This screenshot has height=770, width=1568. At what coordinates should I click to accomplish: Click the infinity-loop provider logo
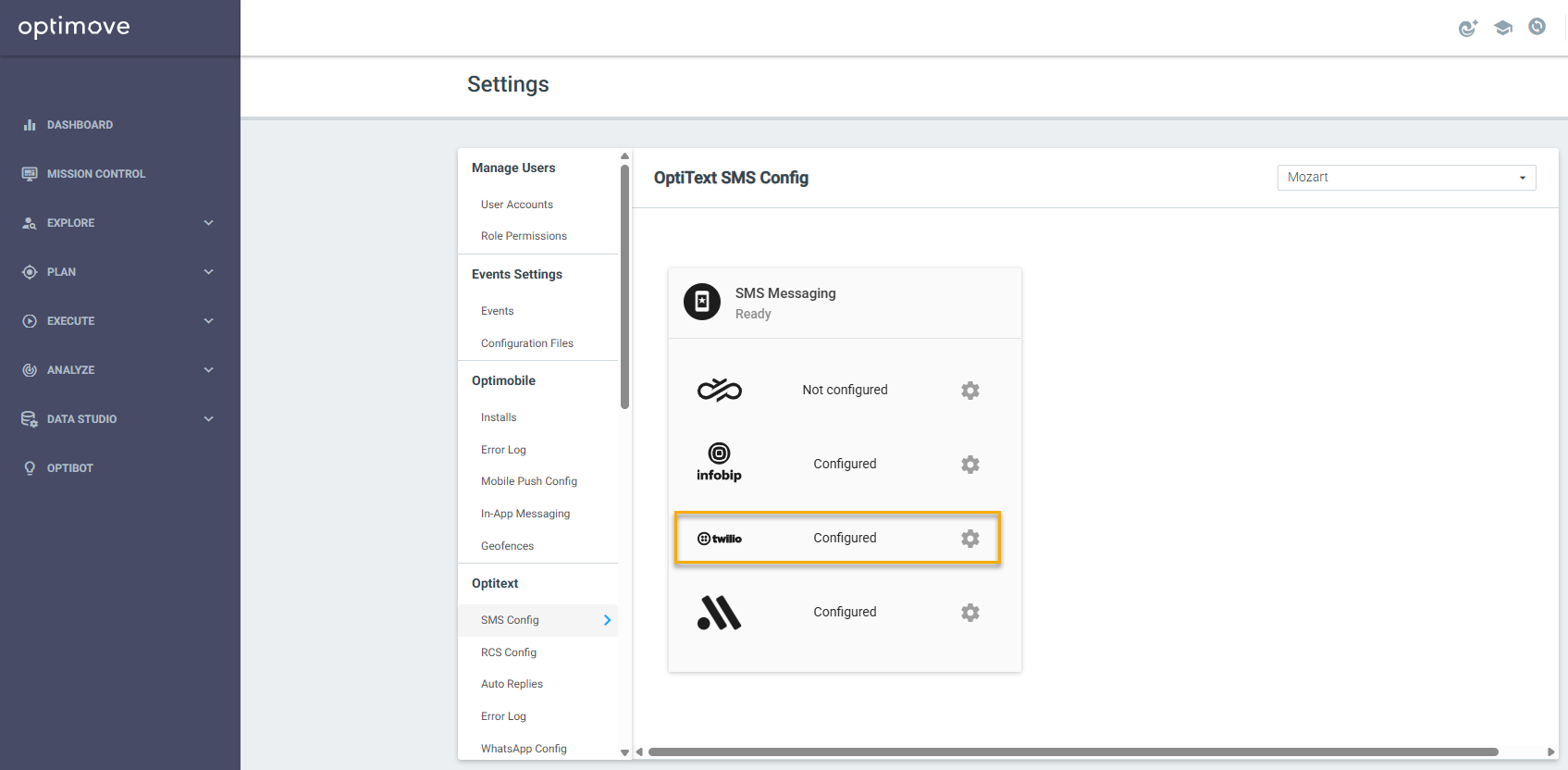pos(720,391)
